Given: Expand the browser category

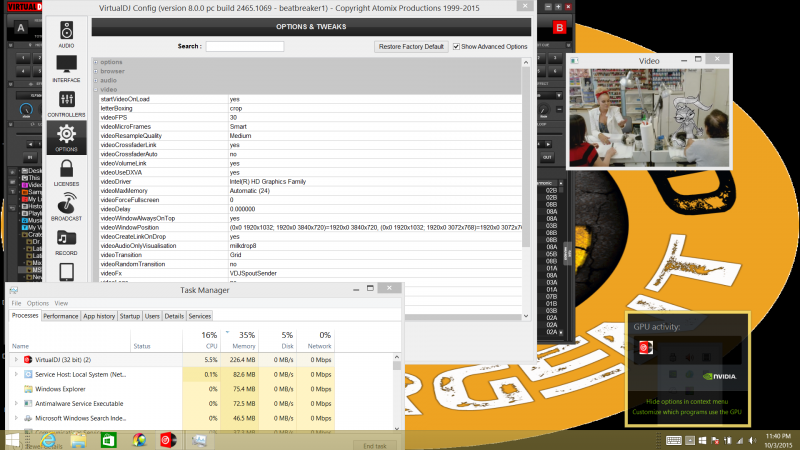Looking at the screenshot, I should click(x=95, y=71).
